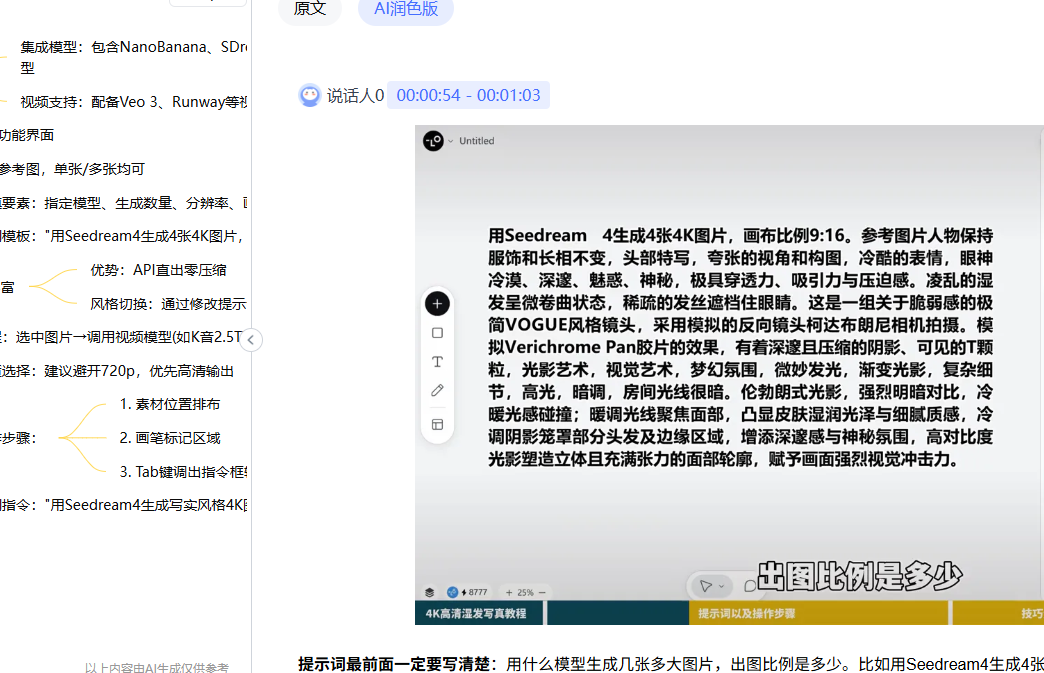1044x673 pixels.
Task: Select mind map node 画笔标记区域
Action: pos(170,438)
